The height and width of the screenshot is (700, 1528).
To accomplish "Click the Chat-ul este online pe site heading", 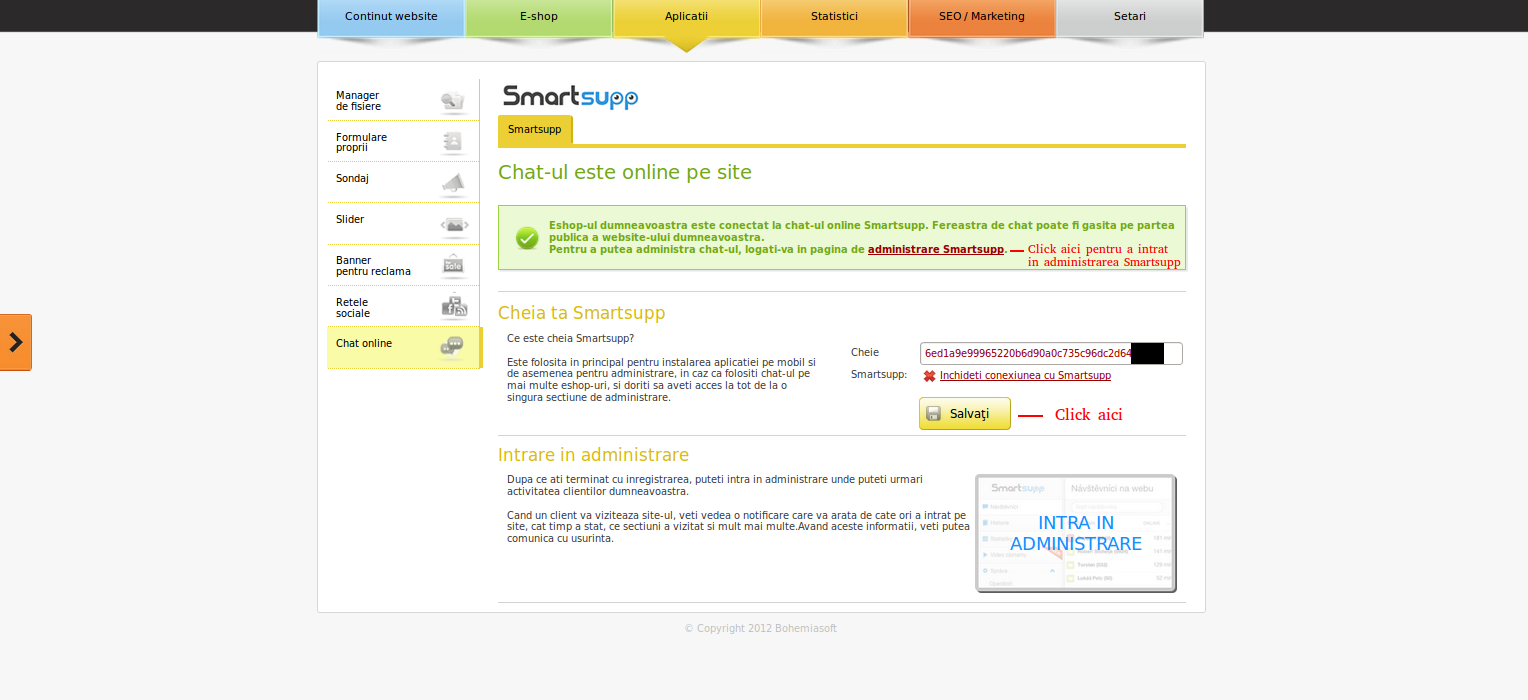I will pyautogui.click(x=625, y=172).
